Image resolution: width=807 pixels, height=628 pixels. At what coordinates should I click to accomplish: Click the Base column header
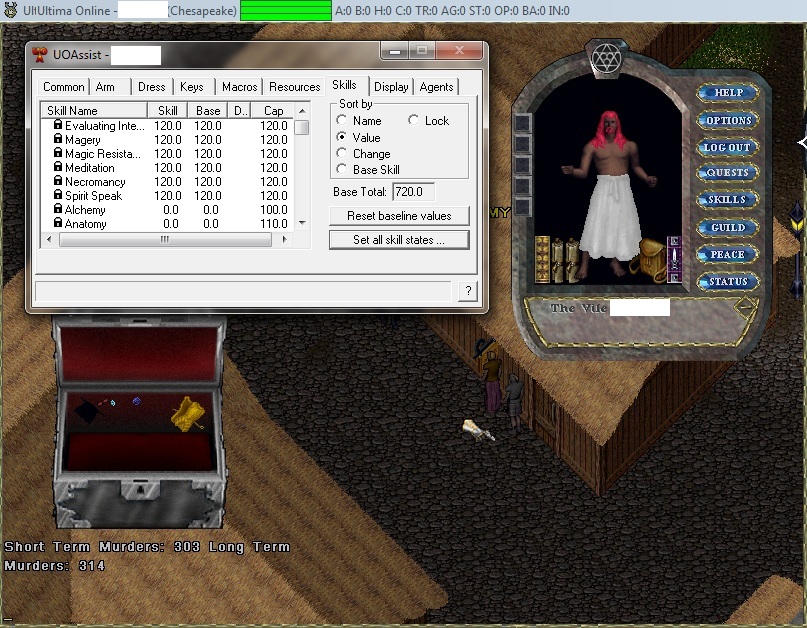pos(207,110)
